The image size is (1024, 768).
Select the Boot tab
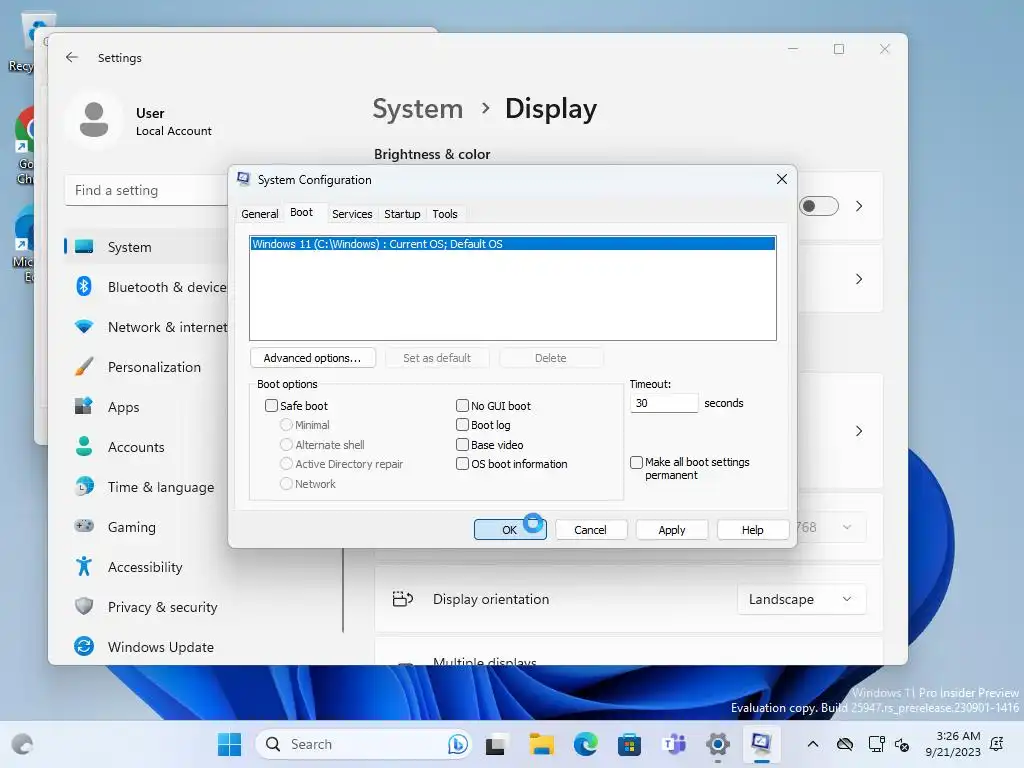[x=301, y=212]
